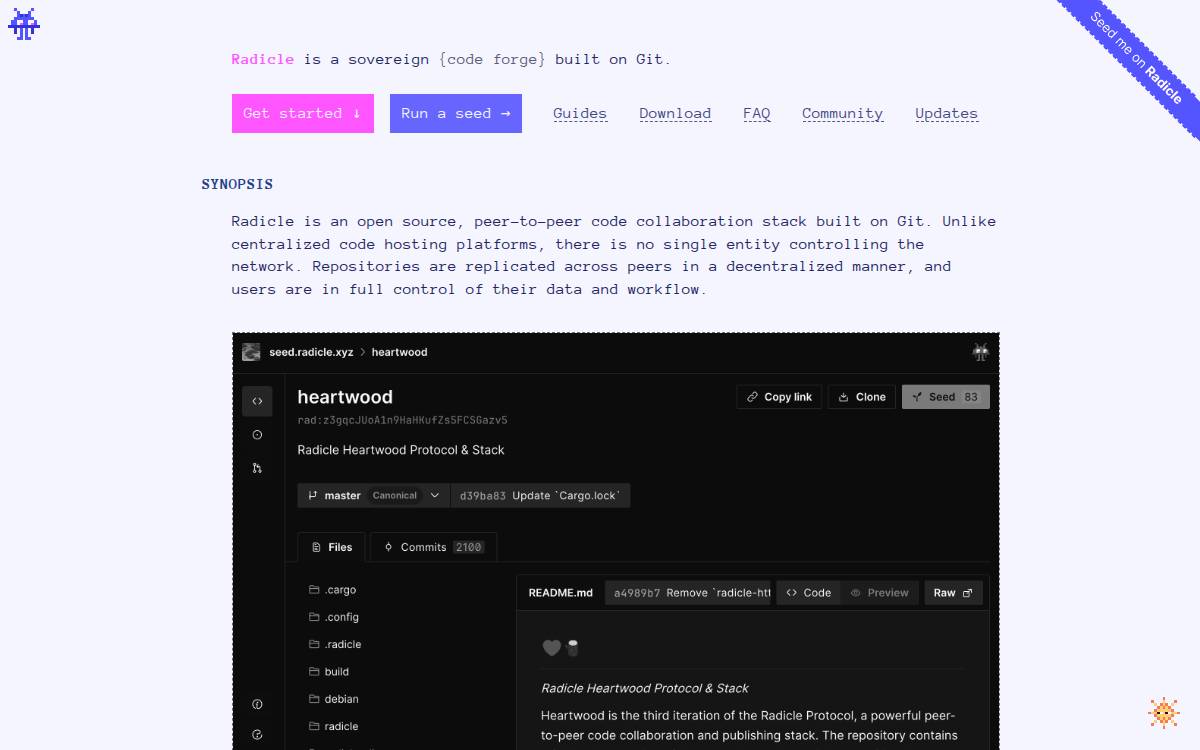The image size is (1200, 750).
Task: Click the Copy link button
Action: (779, 397)
